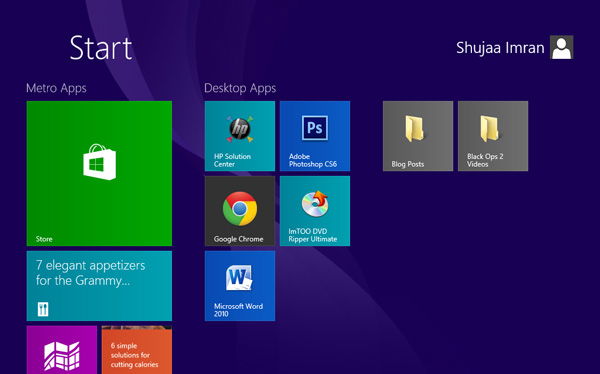Click the shopping bag icon in Store tile
The image size is (600, 374).
(x=99, y=162)
